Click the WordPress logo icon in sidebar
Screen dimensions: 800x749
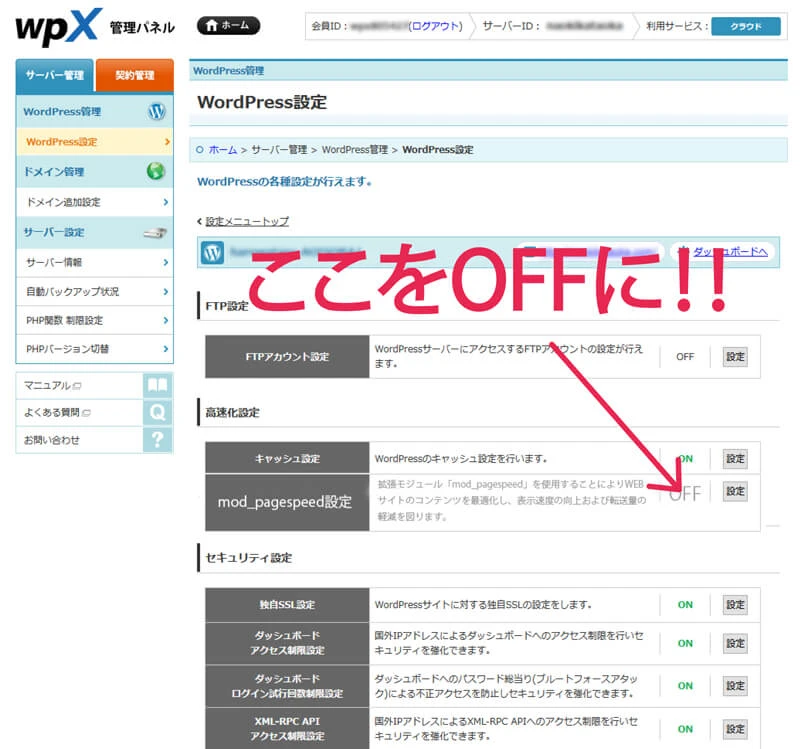click(x=156, y=111)
